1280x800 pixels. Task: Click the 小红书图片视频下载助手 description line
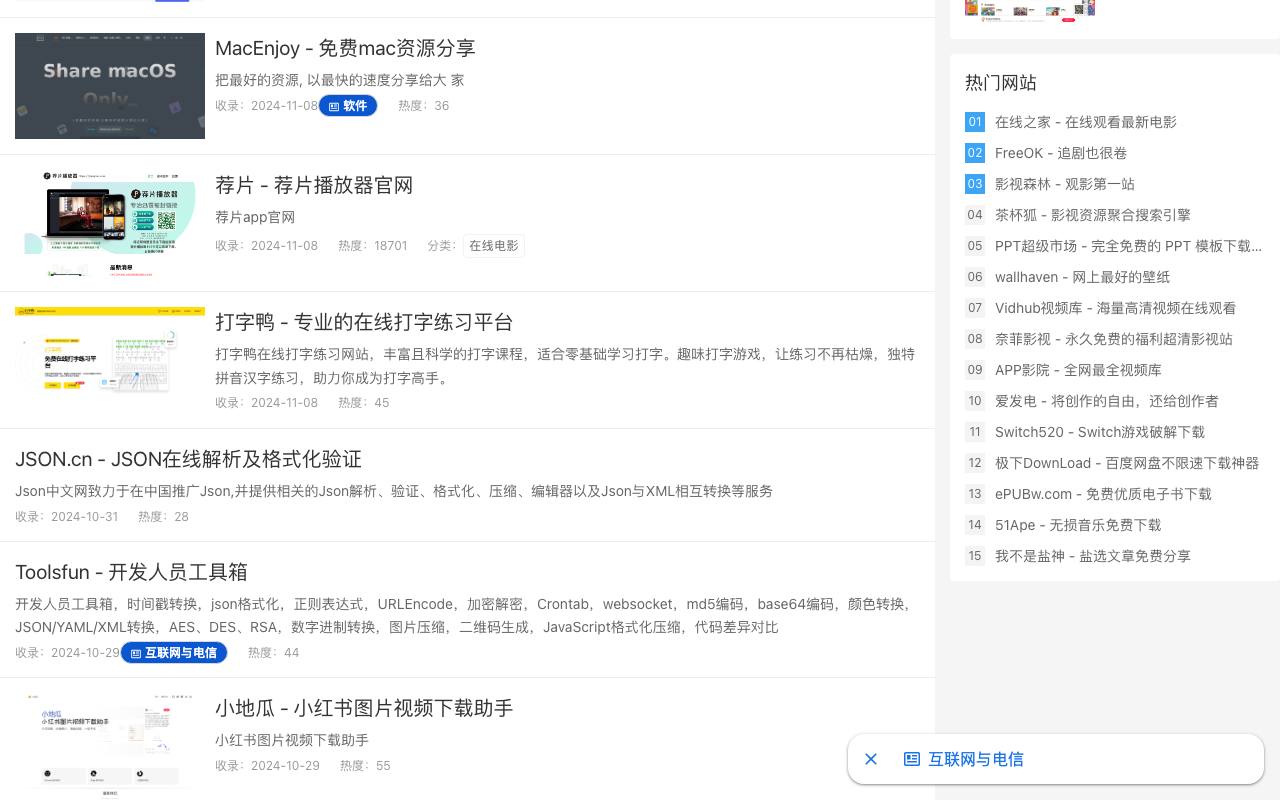point(292,740)
